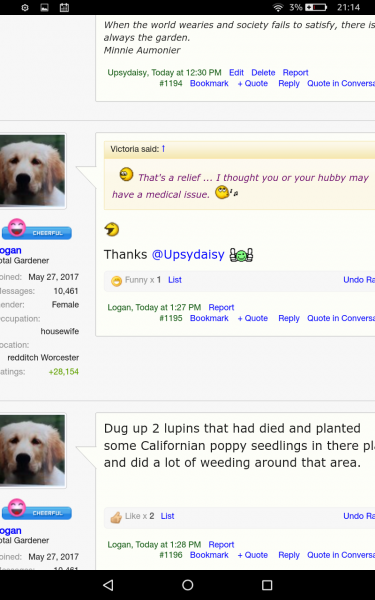This screenshot has width=375, height=600.
Task: Click ratings count +28,154
Action: pyautogui.click(x=64, y=372)
